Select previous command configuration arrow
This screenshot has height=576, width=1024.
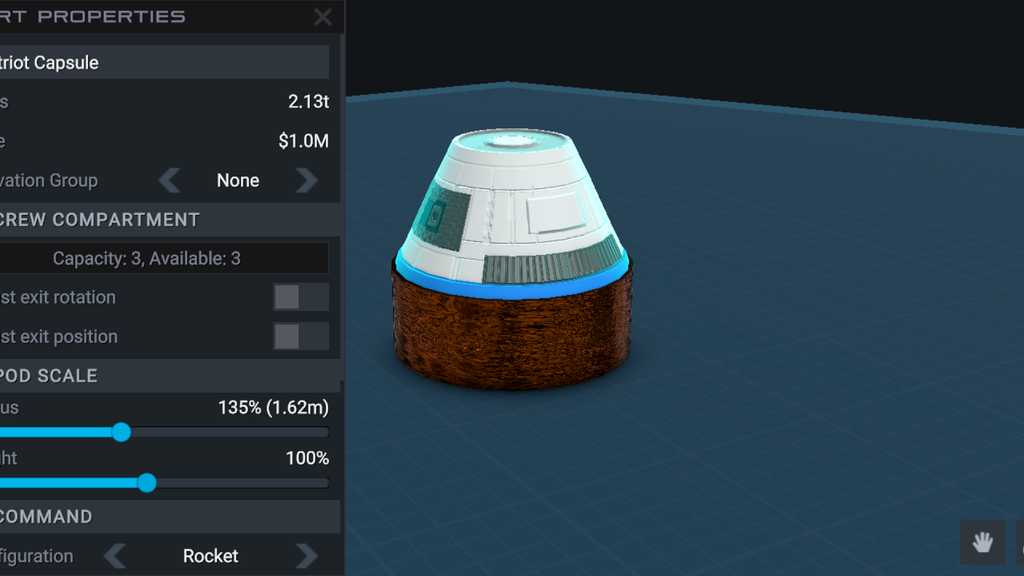click(115, 556)
